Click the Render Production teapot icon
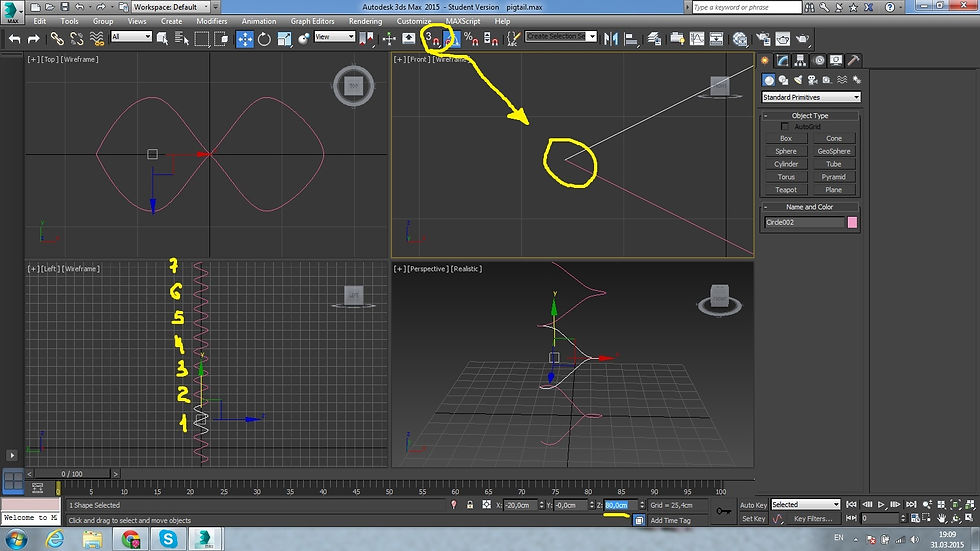This screenshot has height=551, width=980. [x=802, y=39]
